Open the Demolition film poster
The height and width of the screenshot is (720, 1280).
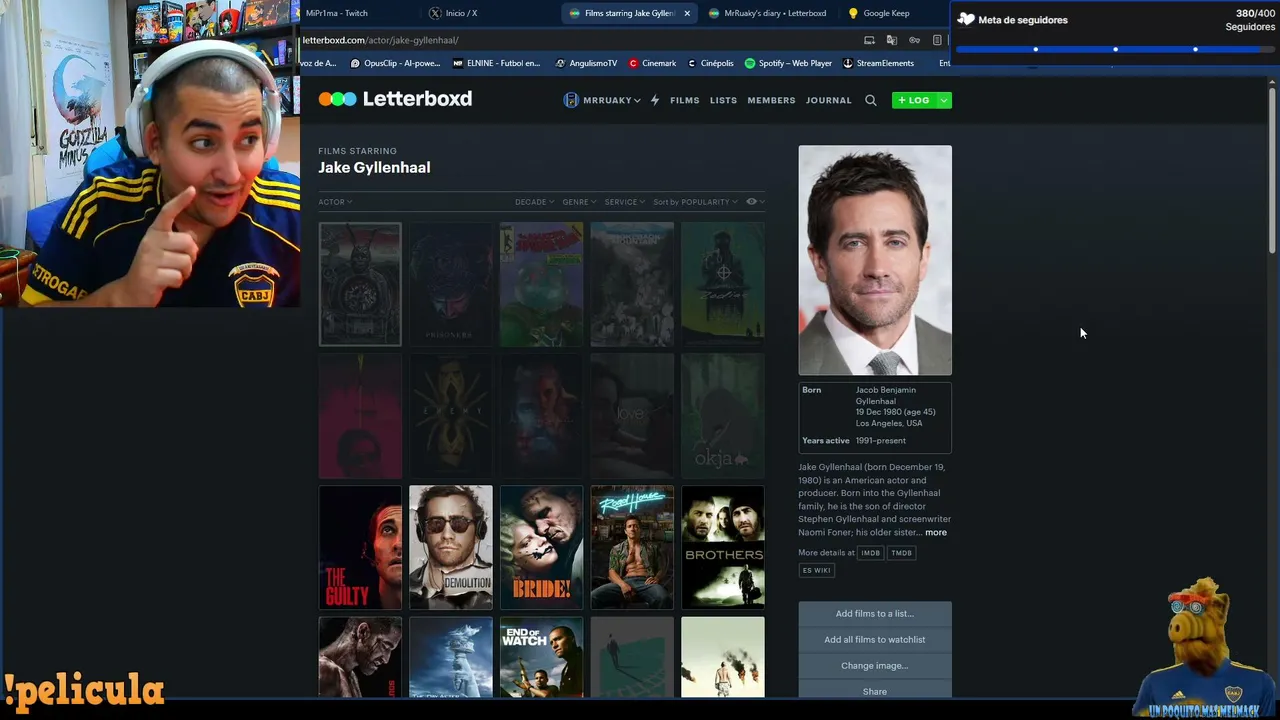[x=451, y=547]
